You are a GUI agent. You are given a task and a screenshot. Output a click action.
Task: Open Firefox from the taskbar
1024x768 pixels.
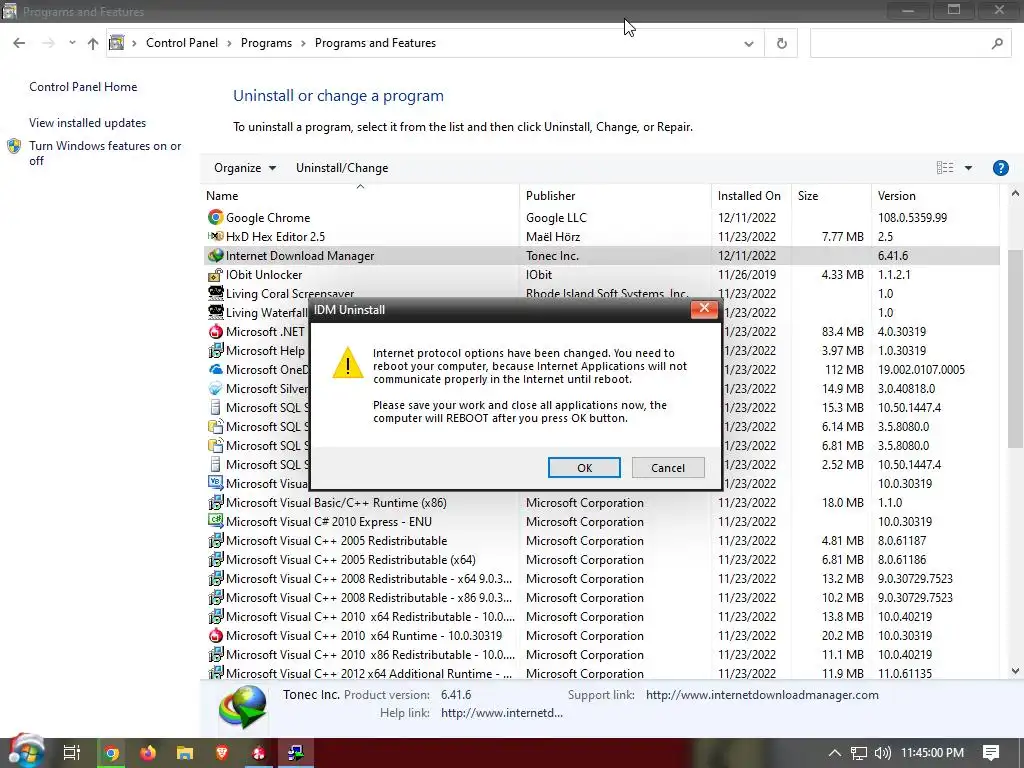click(x=148, y=754)
